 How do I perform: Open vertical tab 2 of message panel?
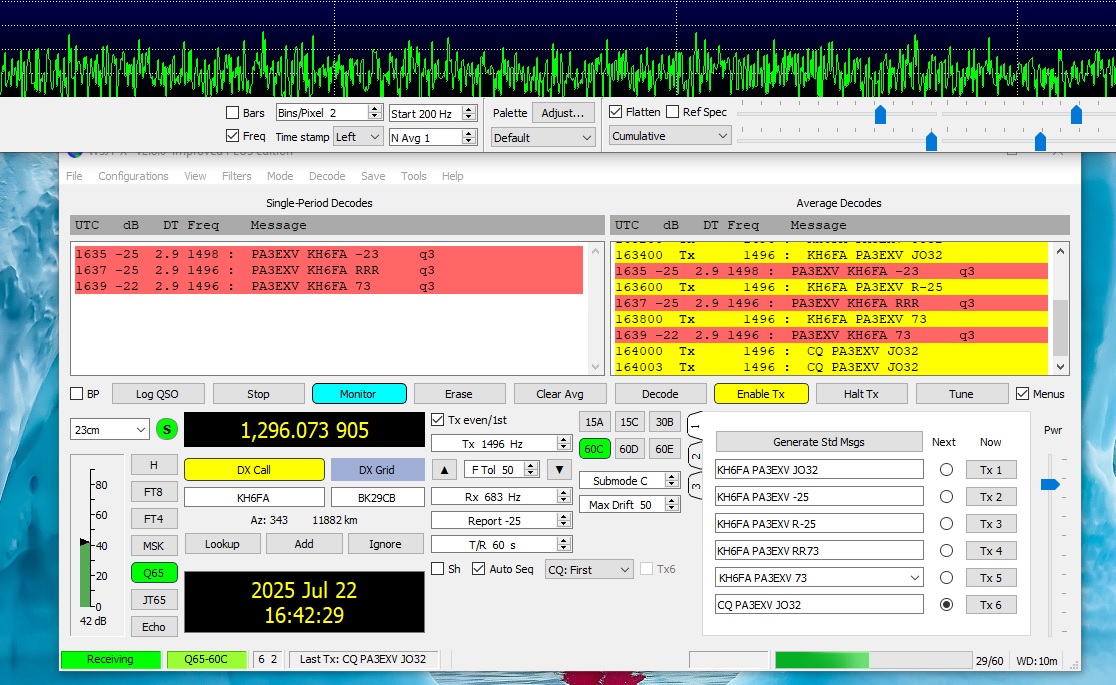click(x=695, y=456)
